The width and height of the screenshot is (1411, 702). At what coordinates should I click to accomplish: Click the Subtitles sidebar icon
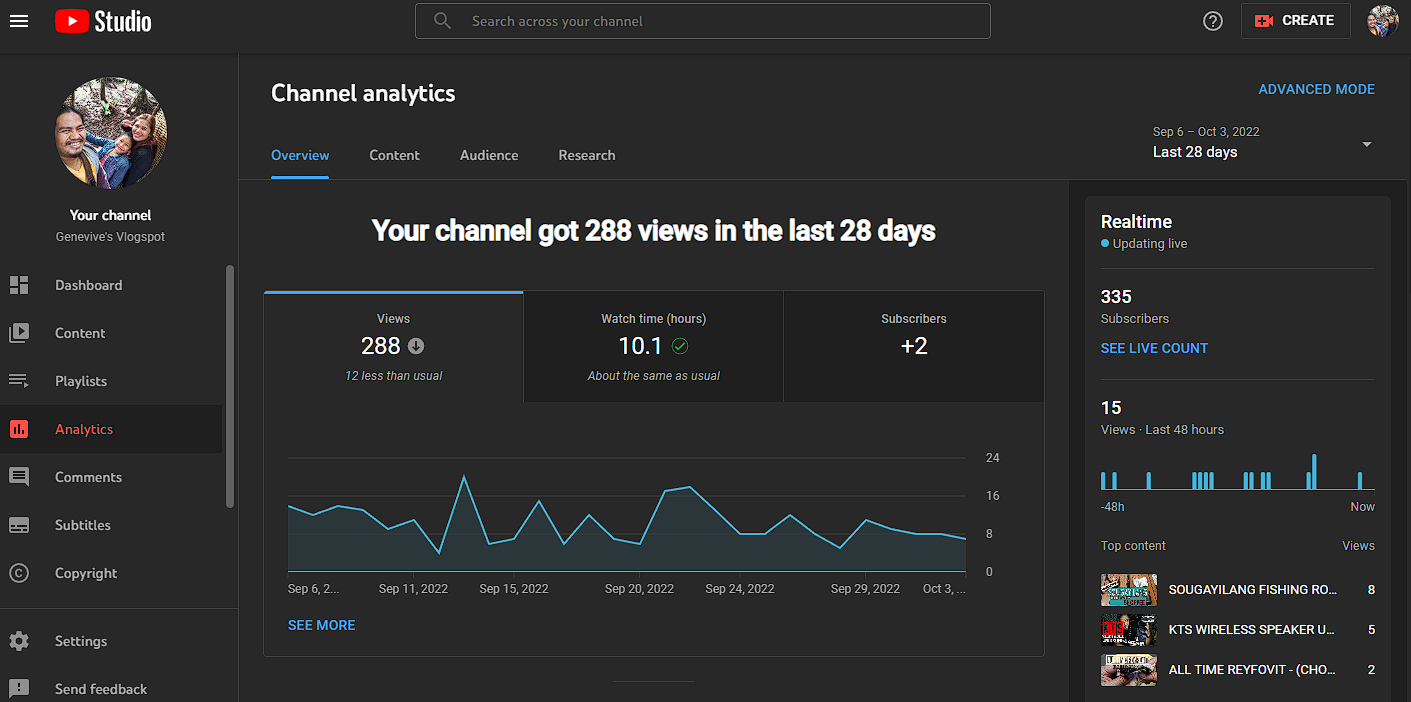pyautogui.click(x=19, y=525)
